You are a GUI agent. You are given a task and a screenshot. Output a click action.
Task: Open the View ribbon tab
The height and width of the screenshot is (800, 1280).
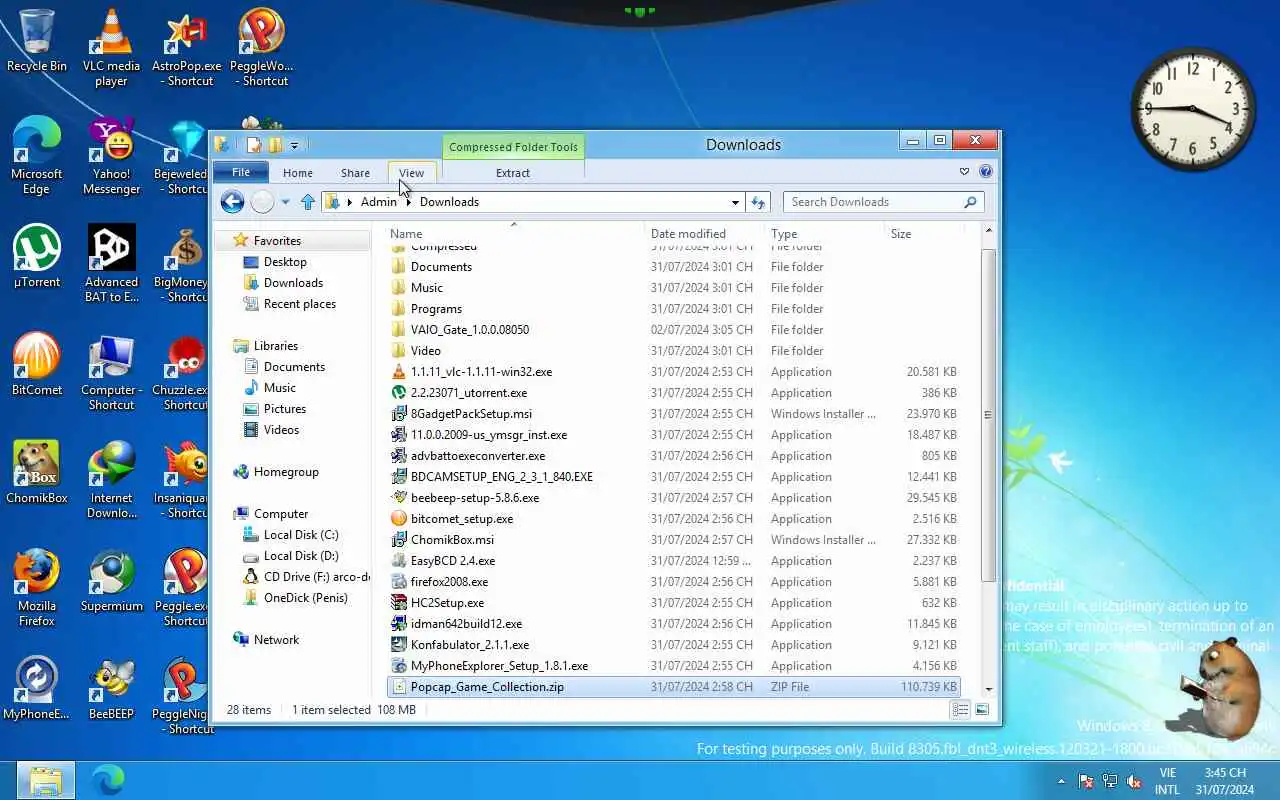point(411,173)
